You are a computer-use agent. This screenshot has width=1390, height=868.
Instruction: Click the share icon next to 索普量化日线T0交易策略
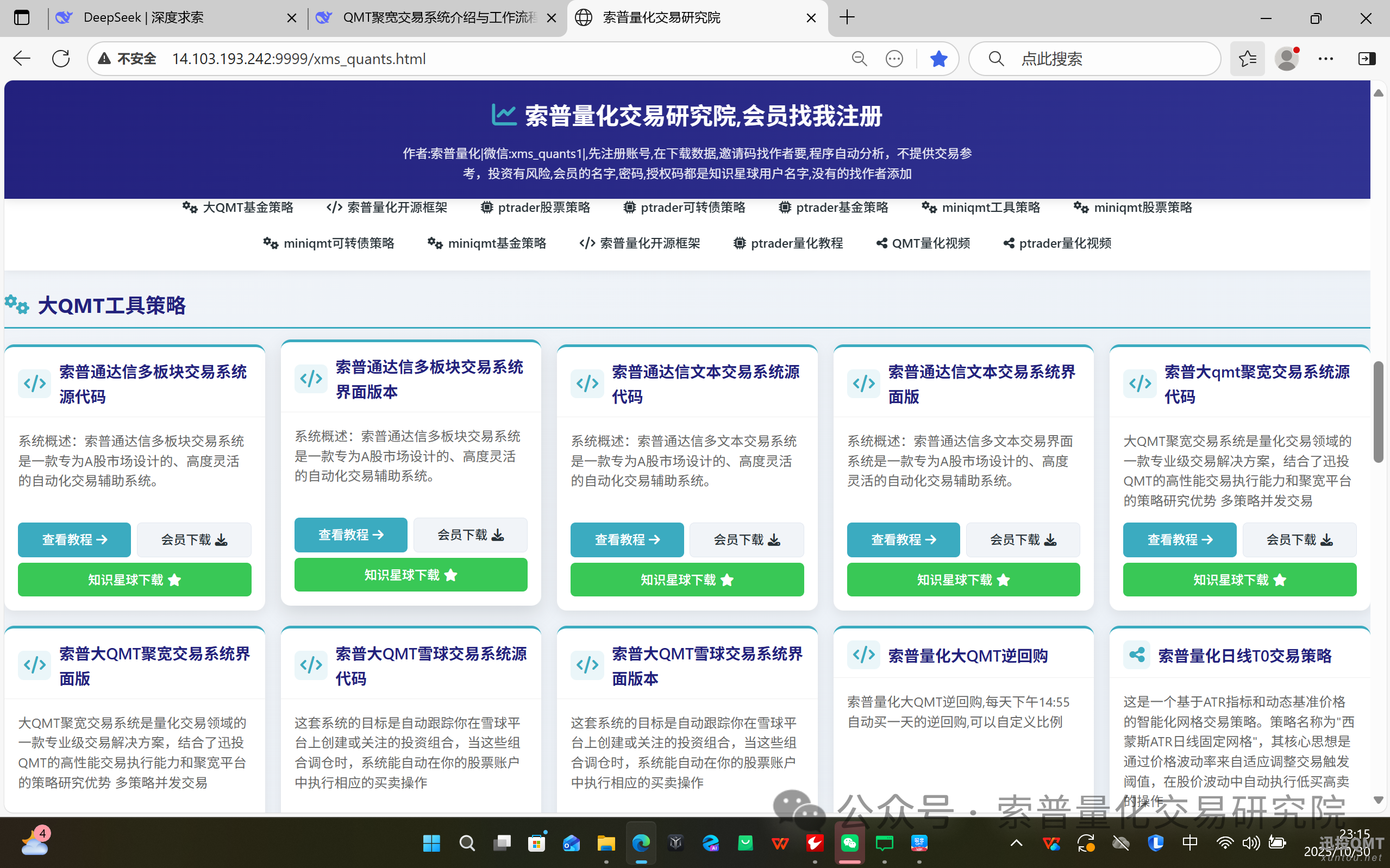(x=1137, y=655)
